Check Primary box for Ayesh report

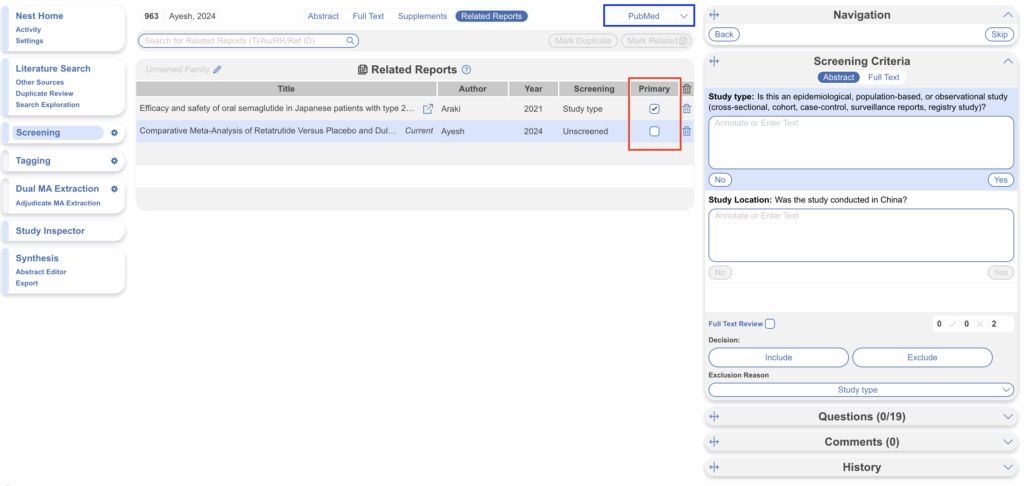[x=654, y=131]
